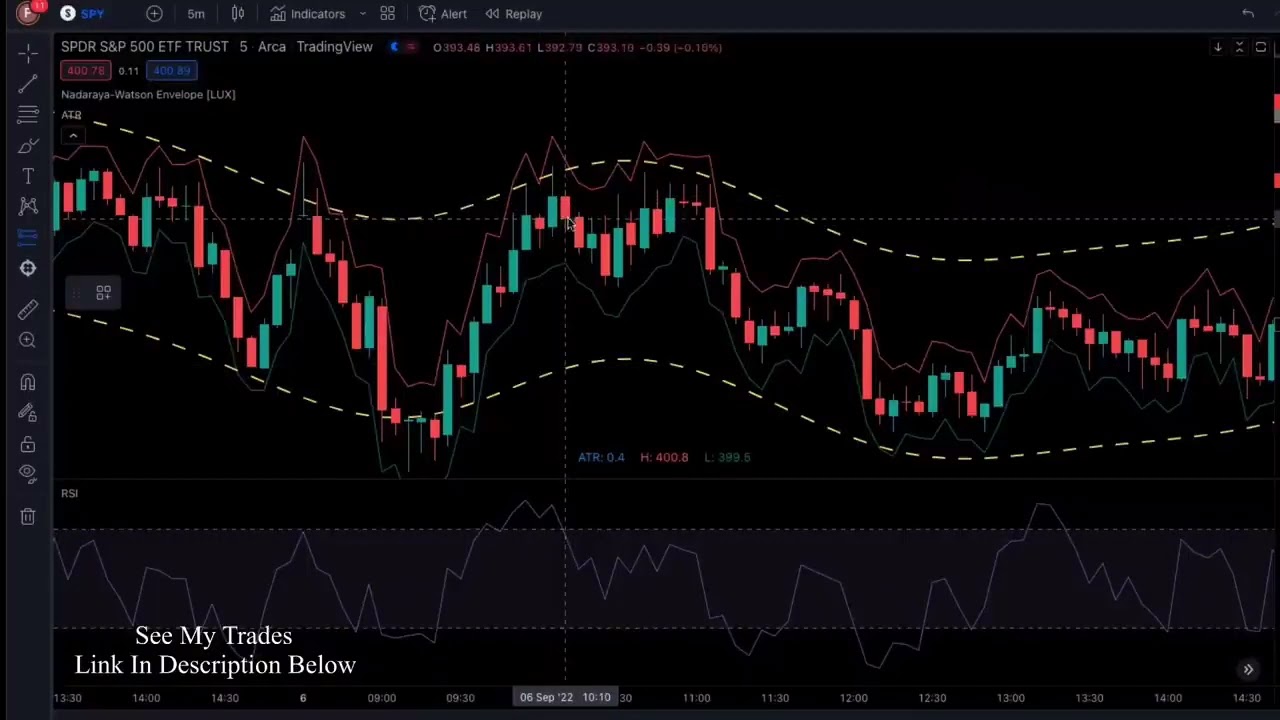Toggle lock all drawing tools

(x=28, y=444)
